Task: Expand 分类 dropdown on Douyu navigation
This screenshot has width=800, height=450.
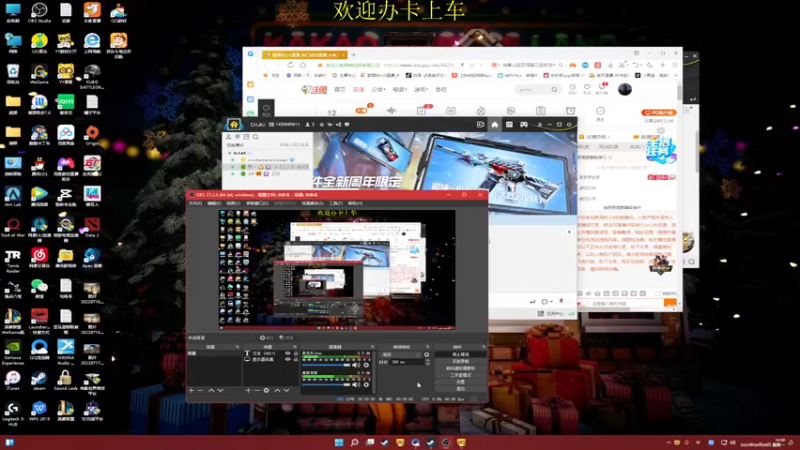Action: [x=379, y=89]
